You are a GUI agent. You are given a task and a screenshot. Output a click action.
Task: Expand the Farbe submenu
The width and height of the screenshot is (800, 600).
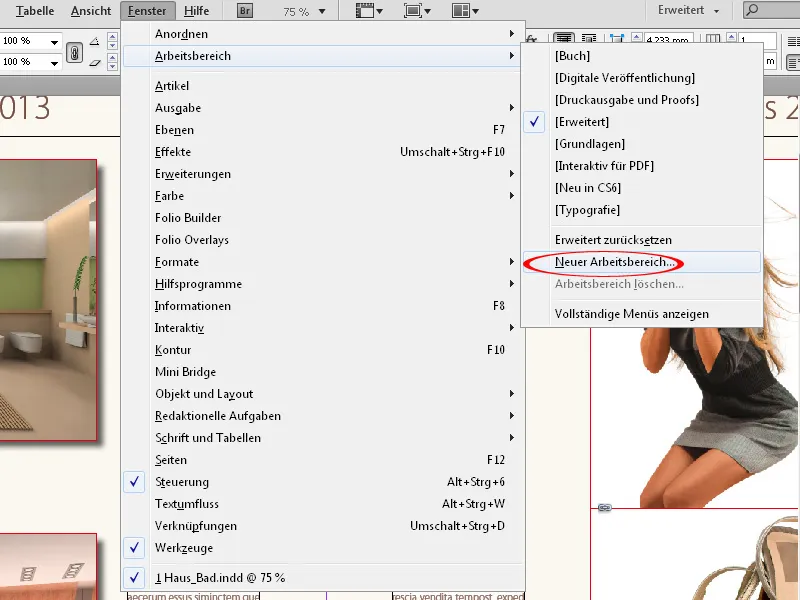(324, 195)
